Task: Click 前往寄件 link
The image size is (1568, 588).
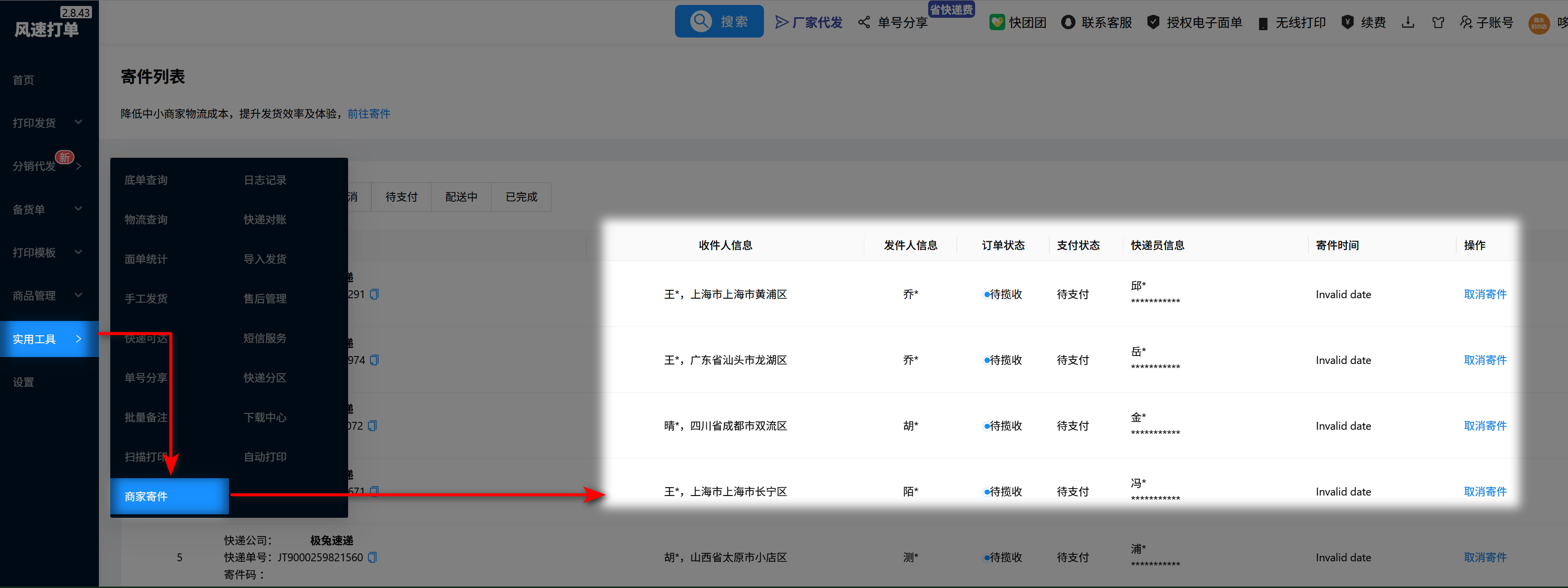Action: 368,114
